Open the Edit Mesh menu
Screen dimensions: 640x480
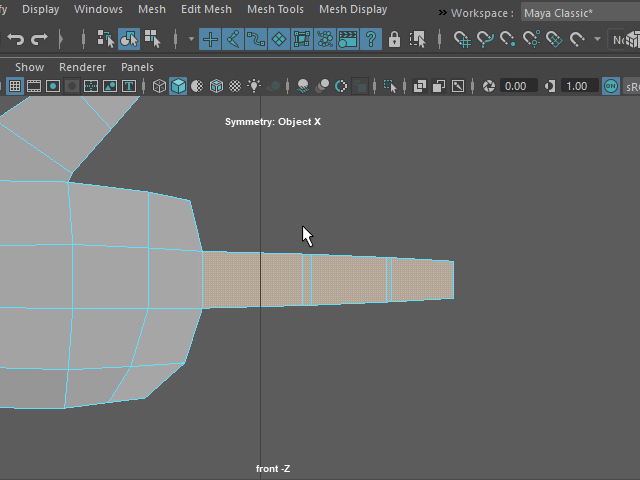[x=206, y=9]
